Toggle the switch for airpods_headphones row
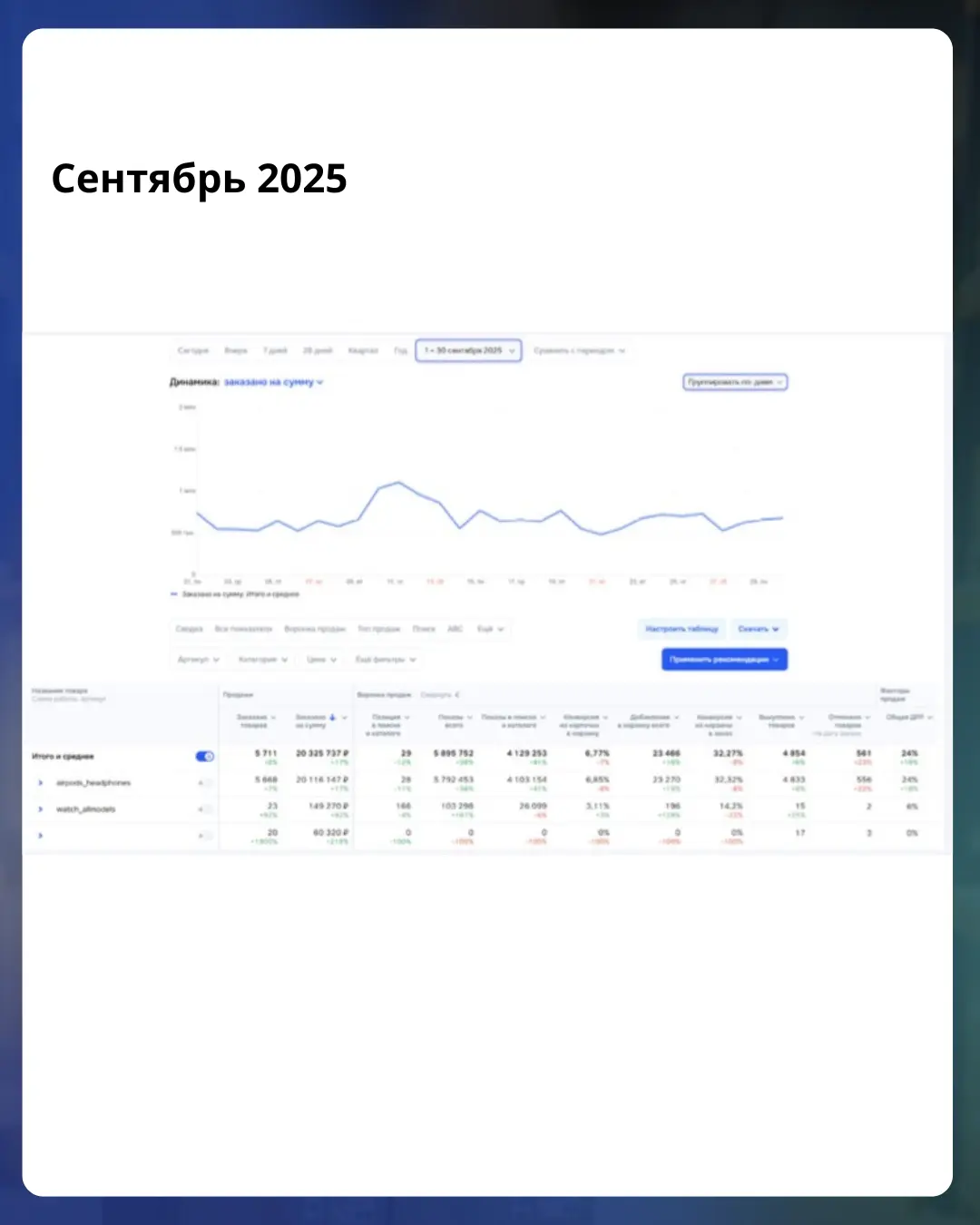Viewport: 980px width, 1225px height. (x=206, y=782)
